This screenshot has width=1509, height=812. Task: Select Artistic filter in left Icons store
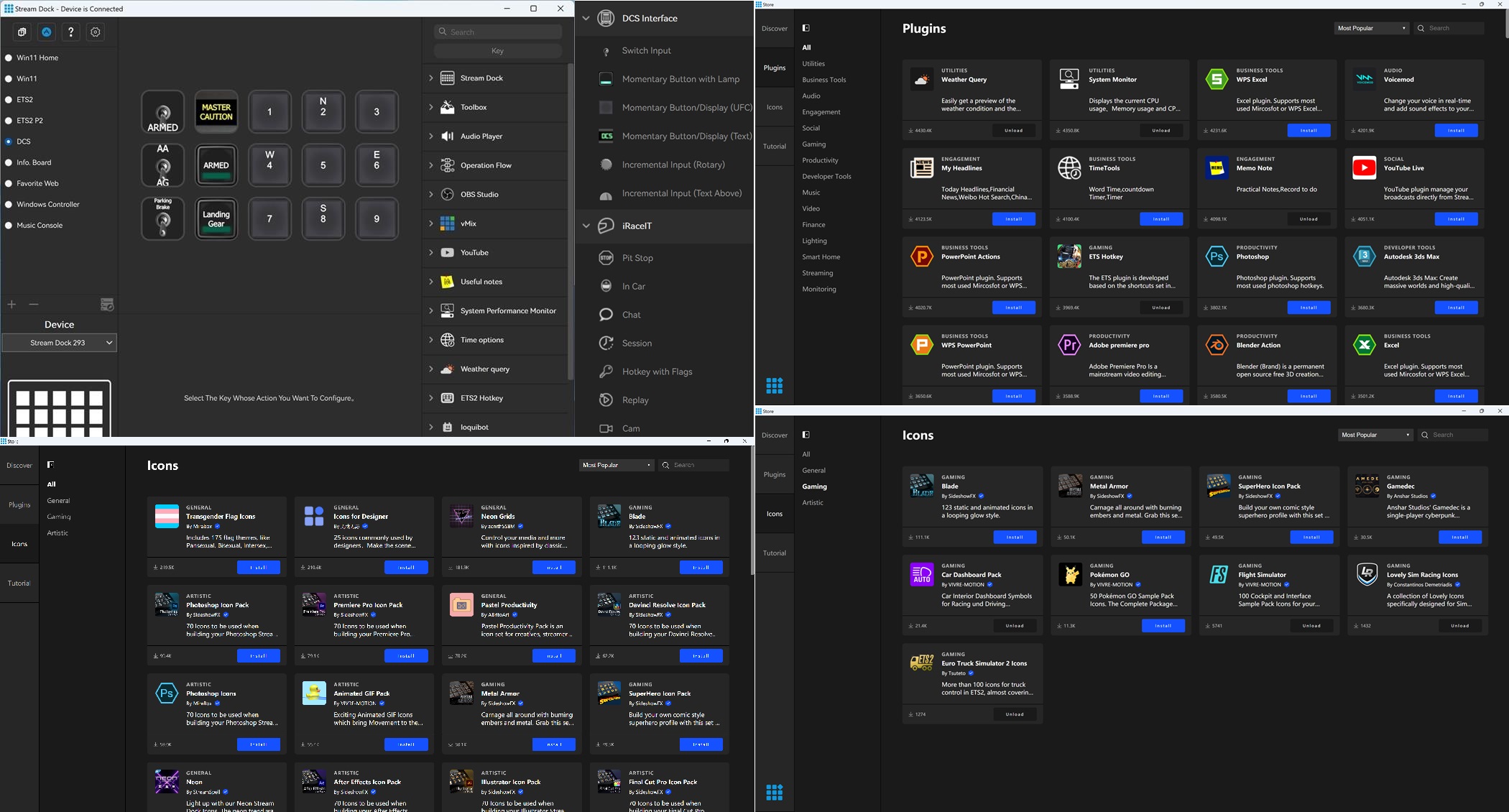click(57, 533)
